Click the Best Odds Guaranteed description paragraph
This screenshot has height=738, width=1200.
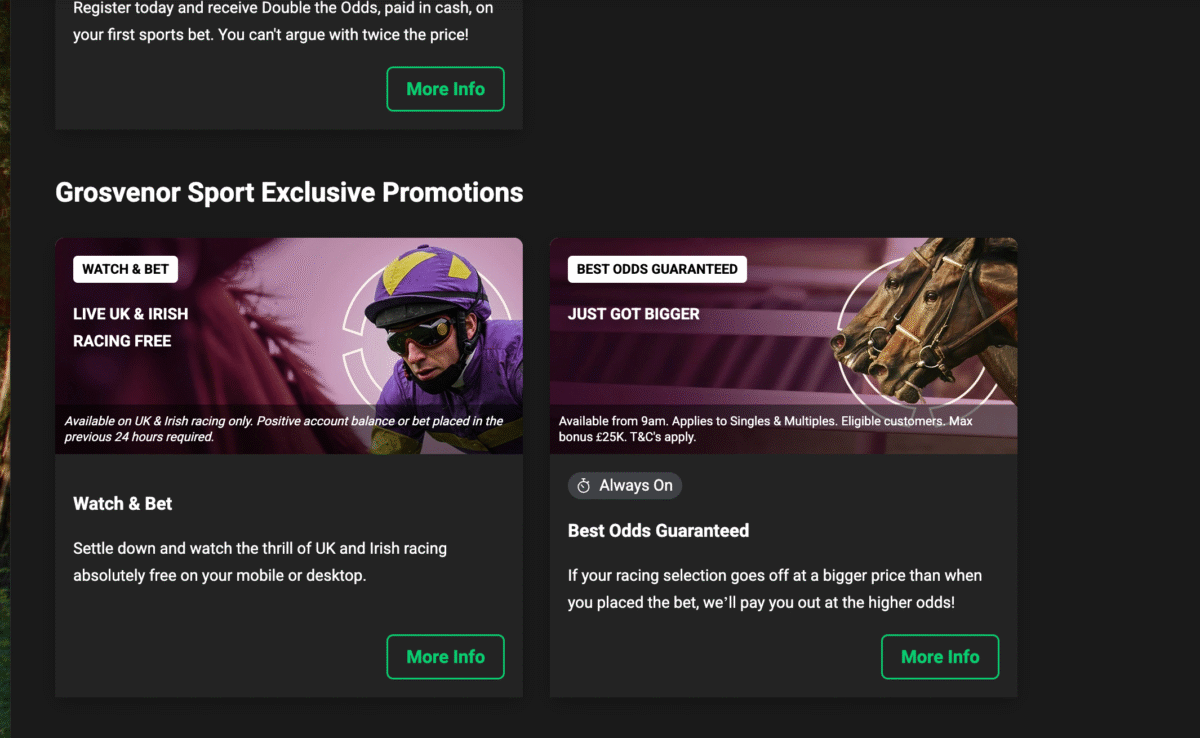[760, 589]
